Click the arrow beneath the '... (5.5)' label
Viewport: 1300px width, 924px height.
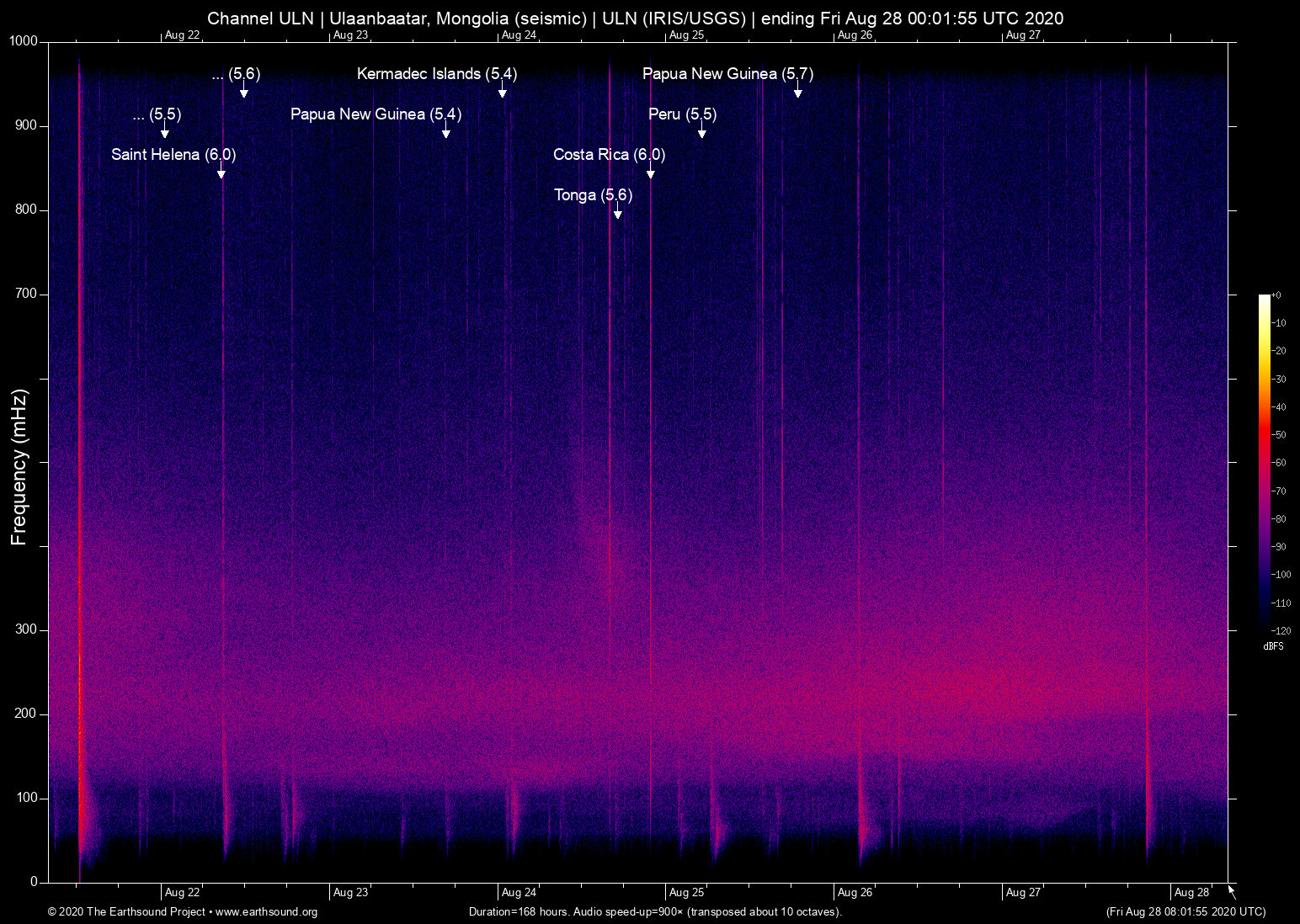[x=165, y=132]
